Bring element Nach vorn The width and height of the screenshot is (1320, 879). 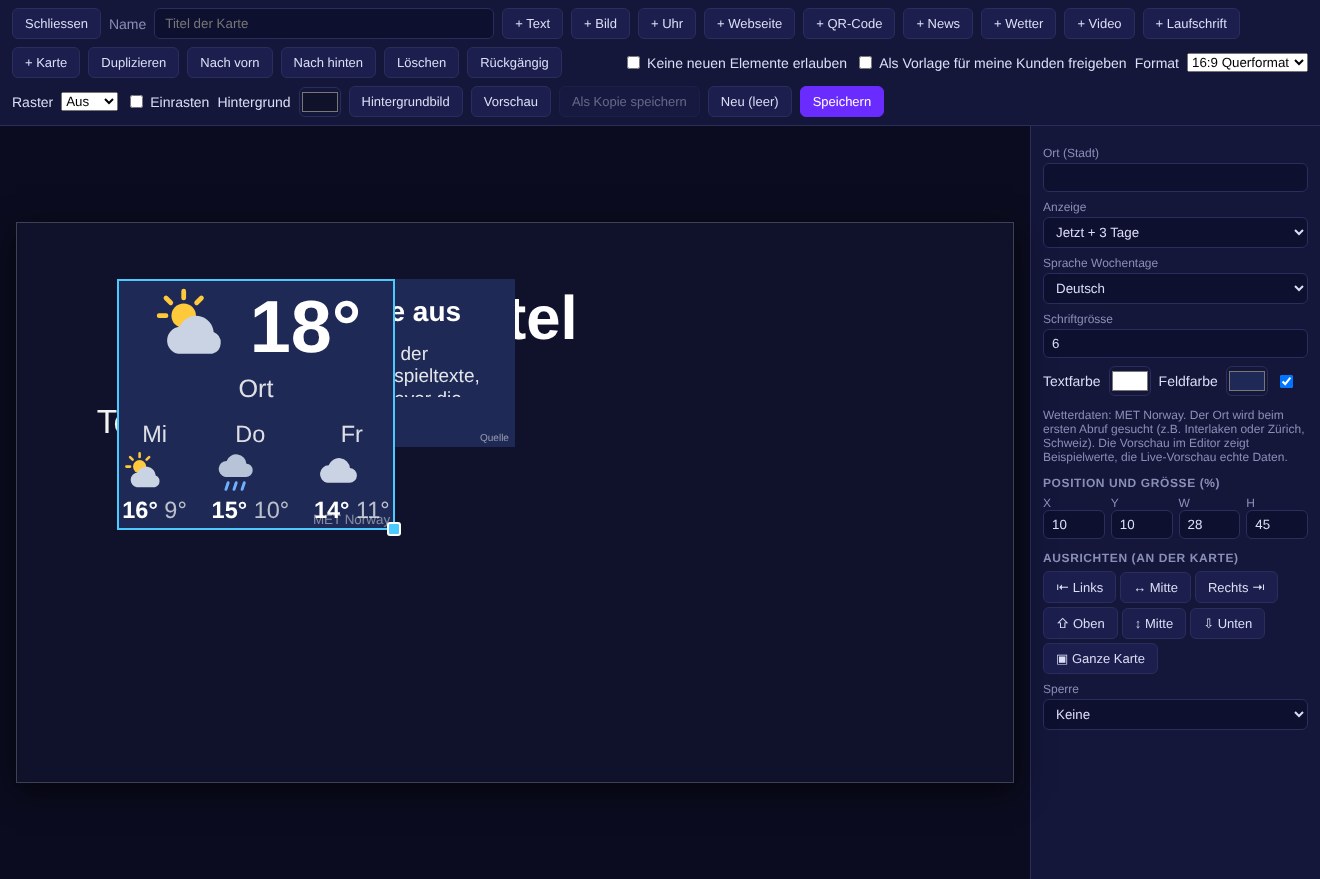pos(230,62)
